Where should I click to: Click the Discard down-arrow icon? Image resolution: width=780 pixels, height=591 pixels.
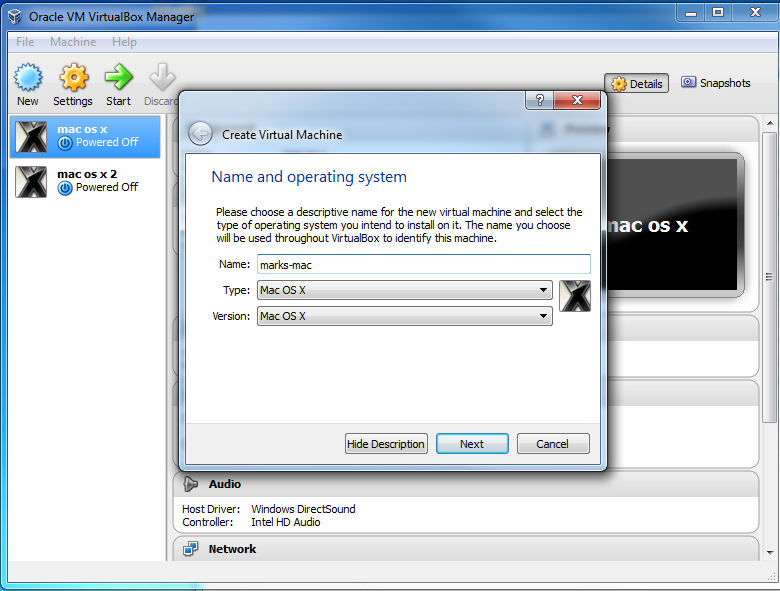(162, 78)
